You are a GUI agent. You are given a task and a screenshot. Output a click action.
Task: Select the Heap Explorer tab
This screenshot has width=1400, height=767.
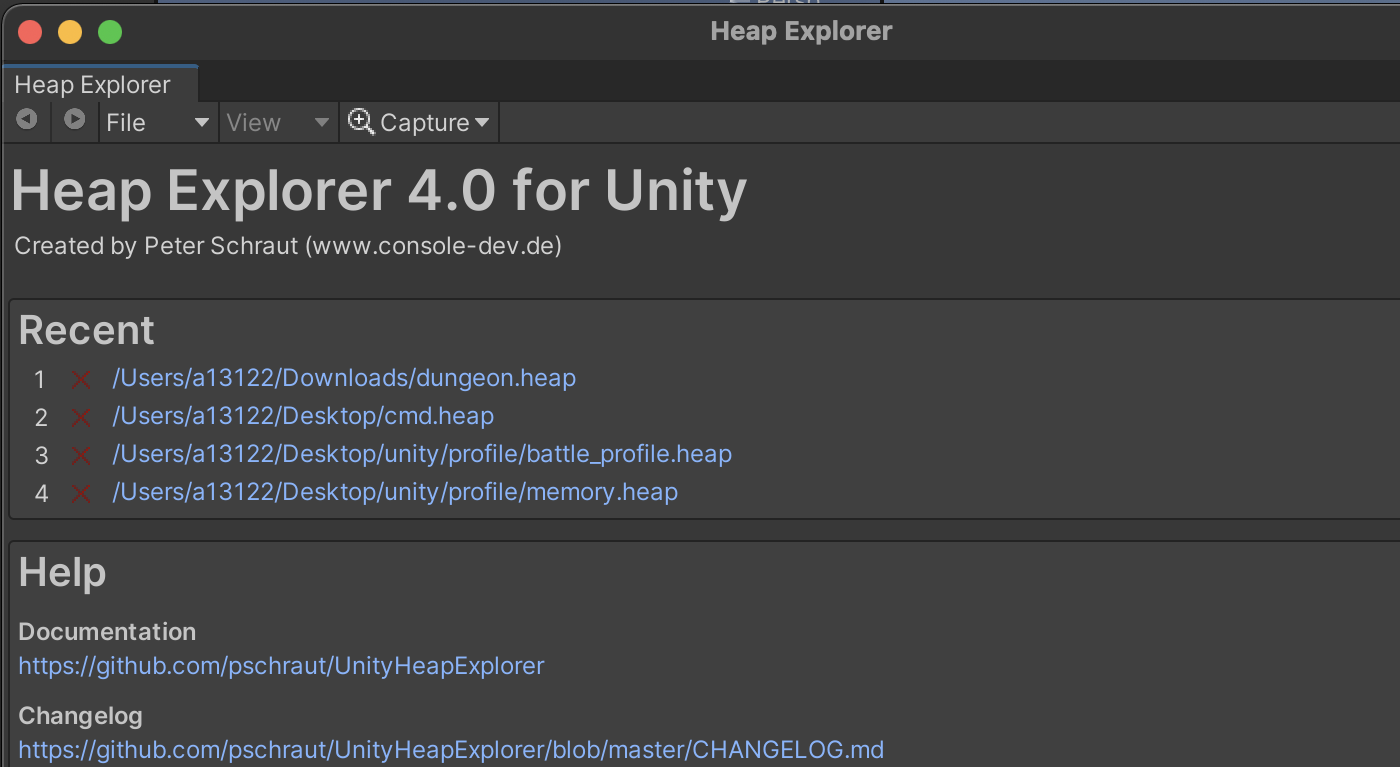(x=93, y=84)
